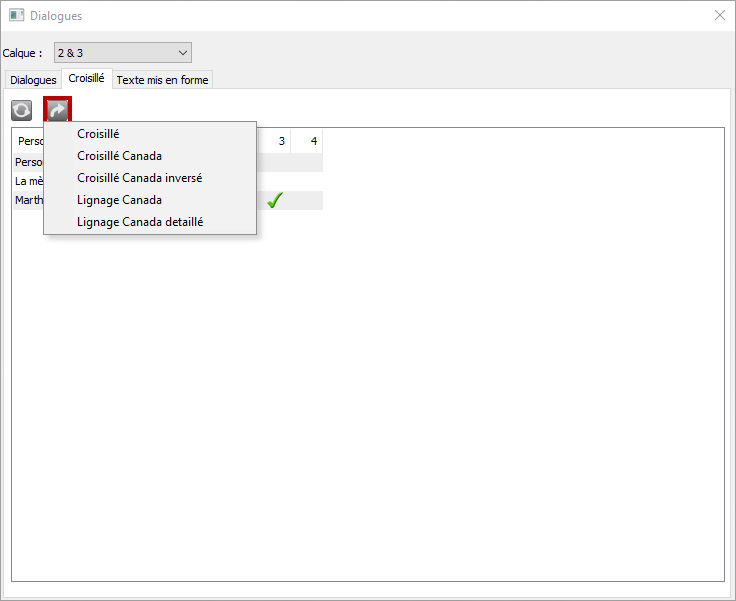Click the Perso… column header of the table
The image size is (736, 601).
click(x=30, y=141)
